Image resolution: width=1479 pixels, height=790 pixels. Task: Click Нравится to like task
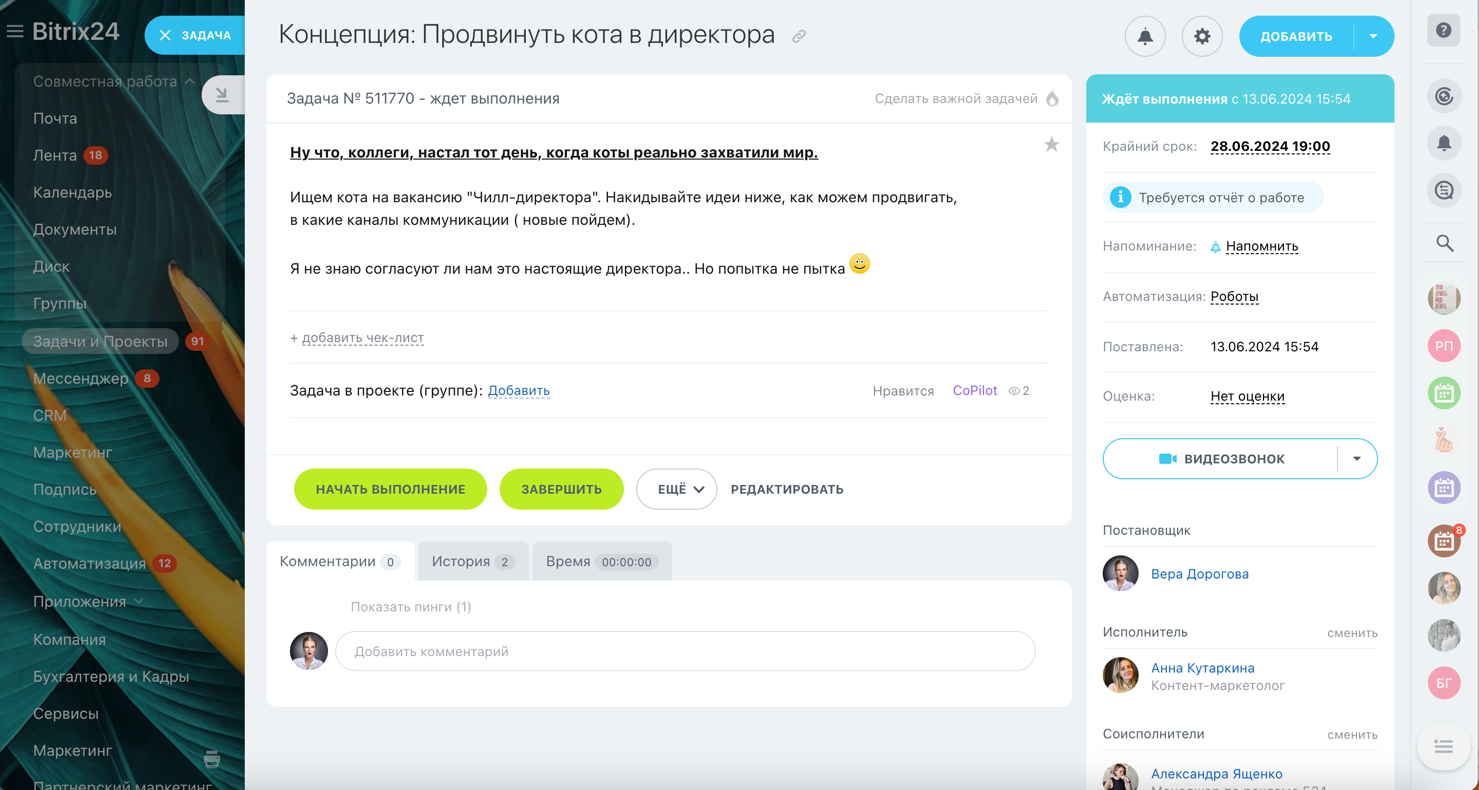point(903,391)
